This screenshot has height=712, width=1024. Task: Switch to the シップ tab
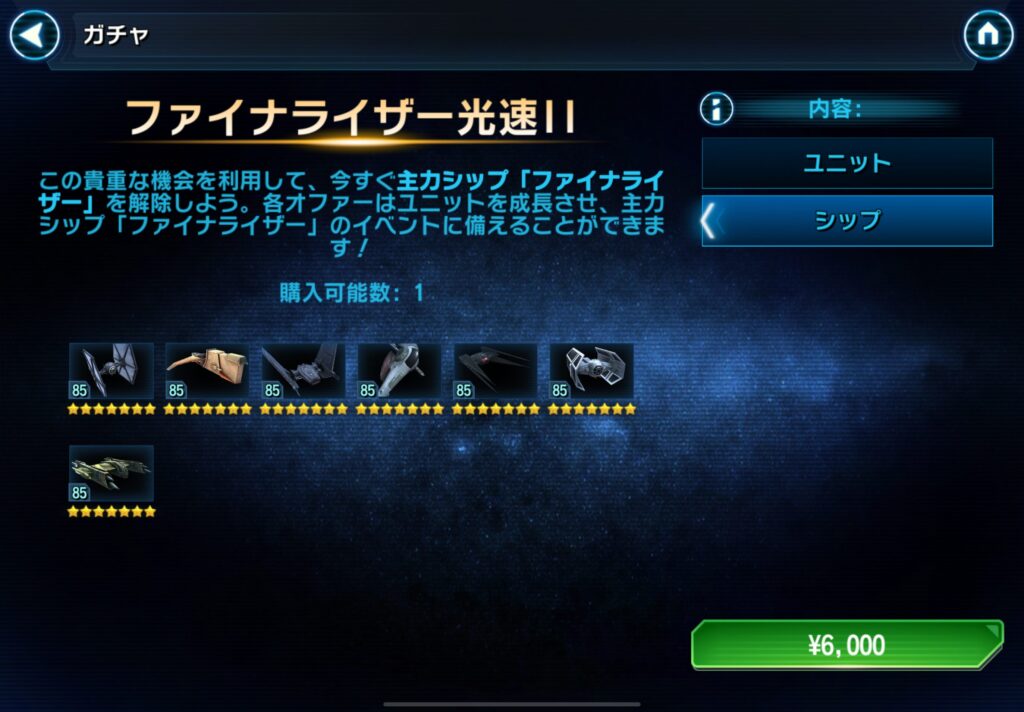847,221
